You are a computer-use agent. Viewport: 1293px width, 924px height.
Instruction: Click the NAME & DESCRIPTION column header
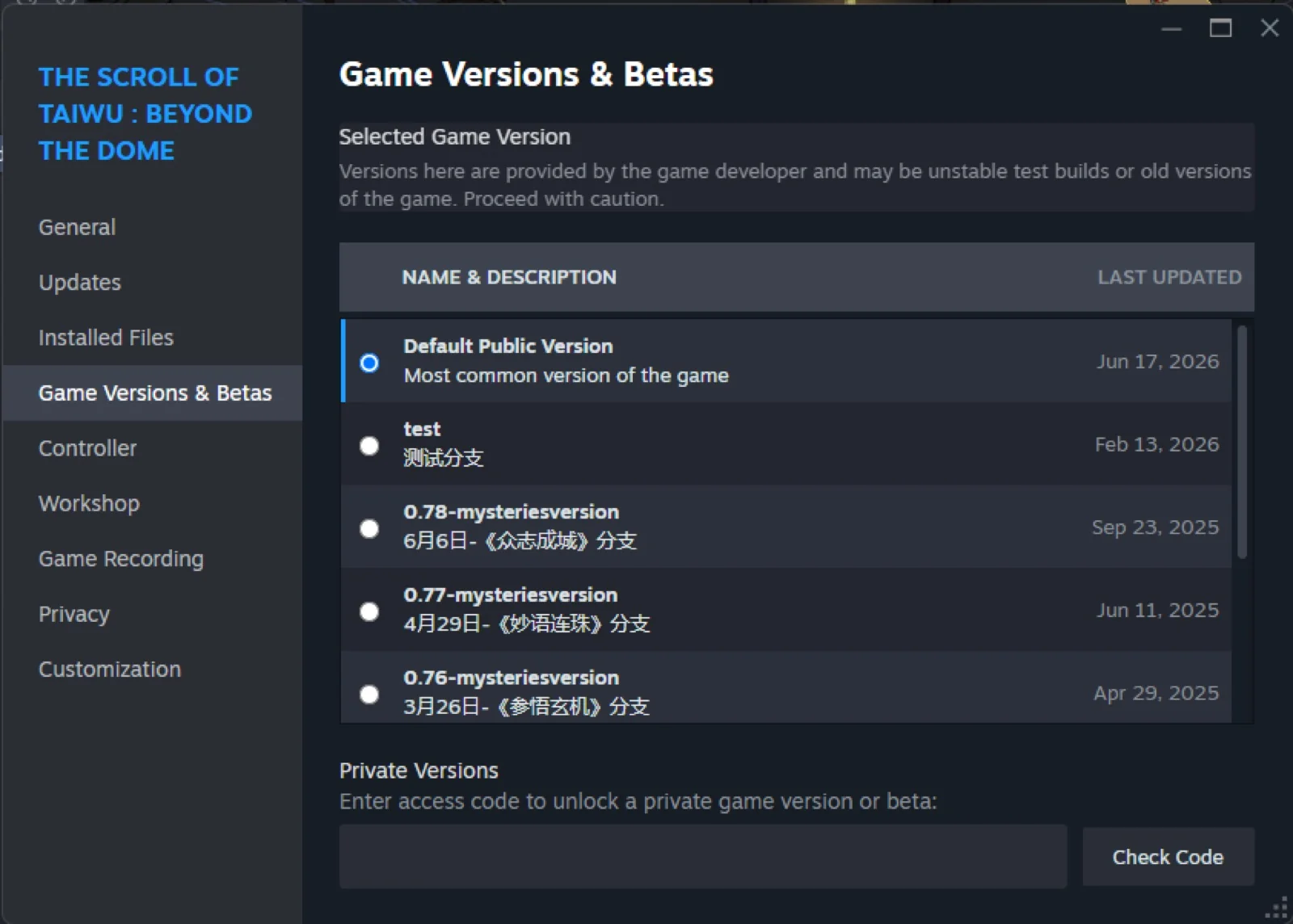click(x=509, y=277)
